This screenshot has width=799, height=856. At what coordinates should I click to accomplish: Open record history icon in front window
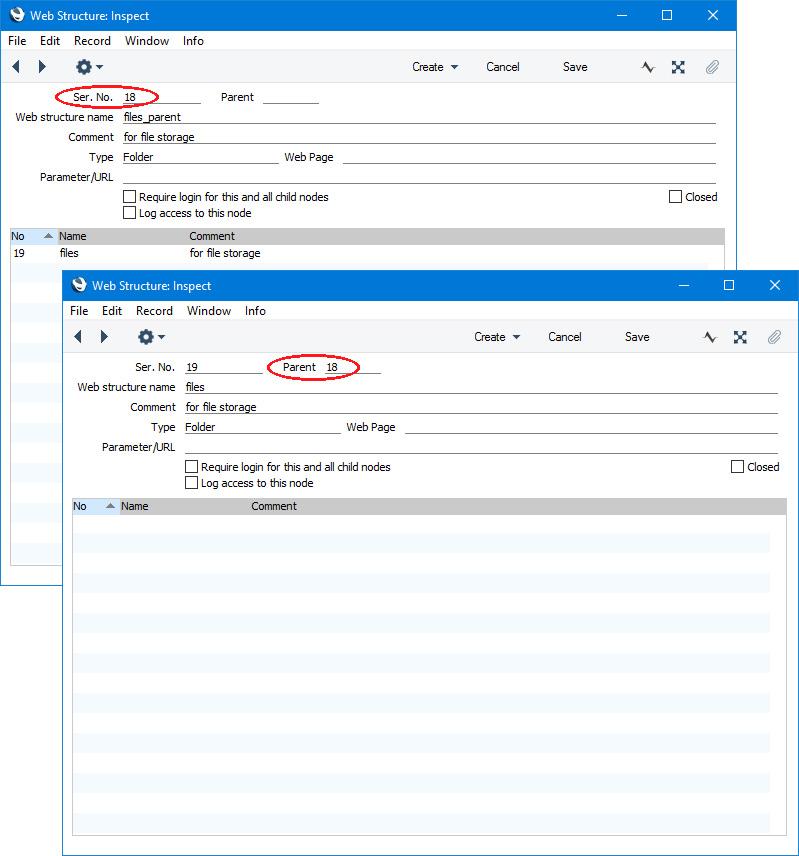pos(710,337)
